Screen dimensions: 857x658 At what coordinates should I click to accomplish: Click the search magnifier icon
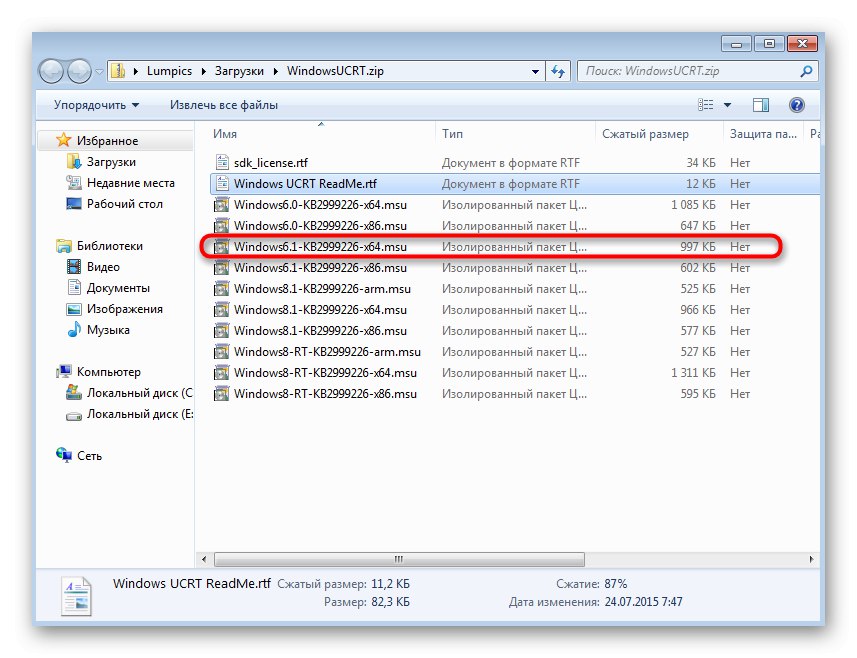806,71
